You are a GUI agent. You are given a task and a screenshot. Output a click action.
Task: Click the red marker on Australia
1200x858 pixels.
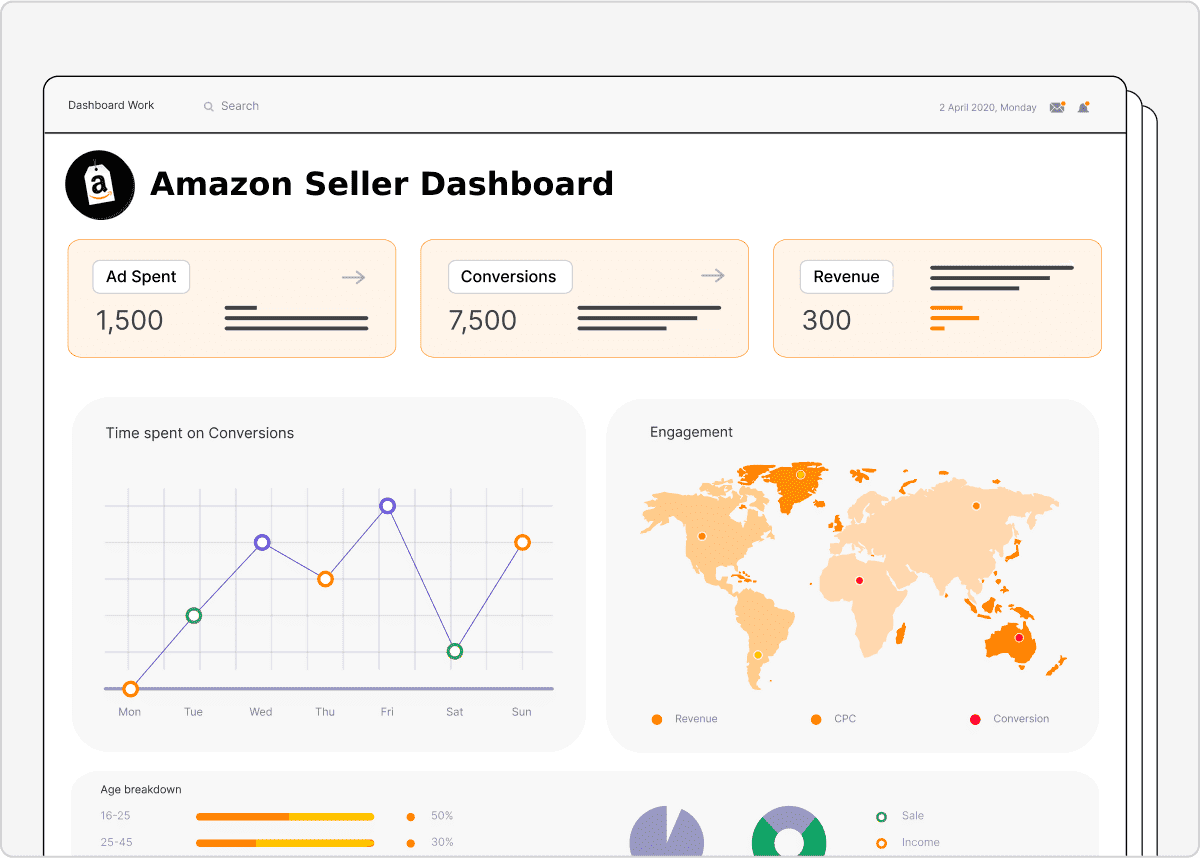pos(1019,638)
